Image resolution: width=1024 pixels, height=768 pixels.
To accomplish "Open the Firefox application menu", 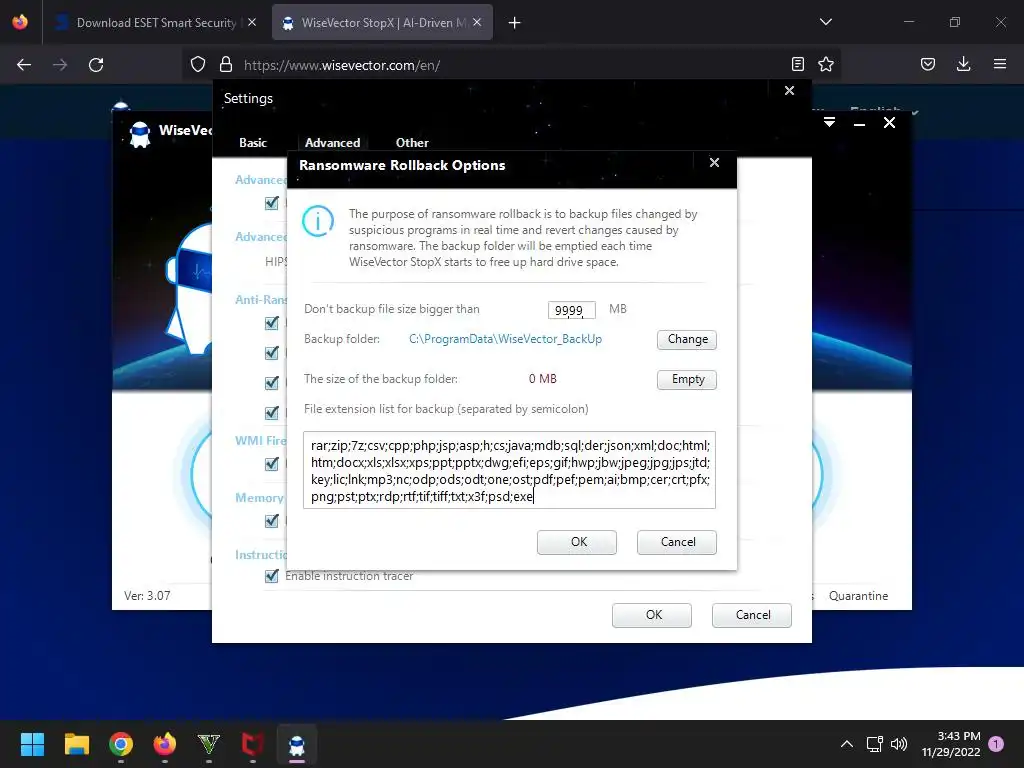I will (999, 64).
